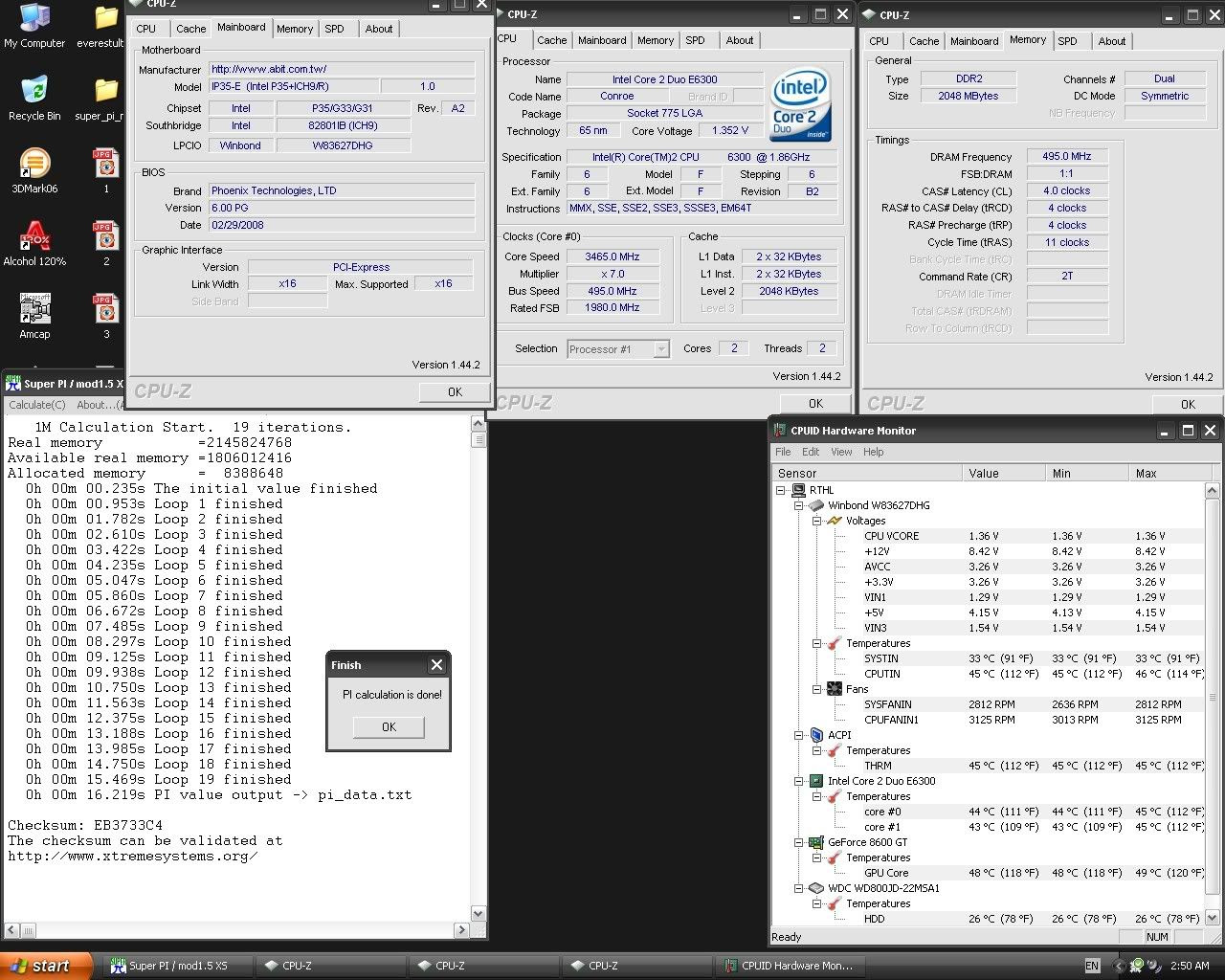Click Super PI horizontal scroll right arrow

click(x=462, y=929)
